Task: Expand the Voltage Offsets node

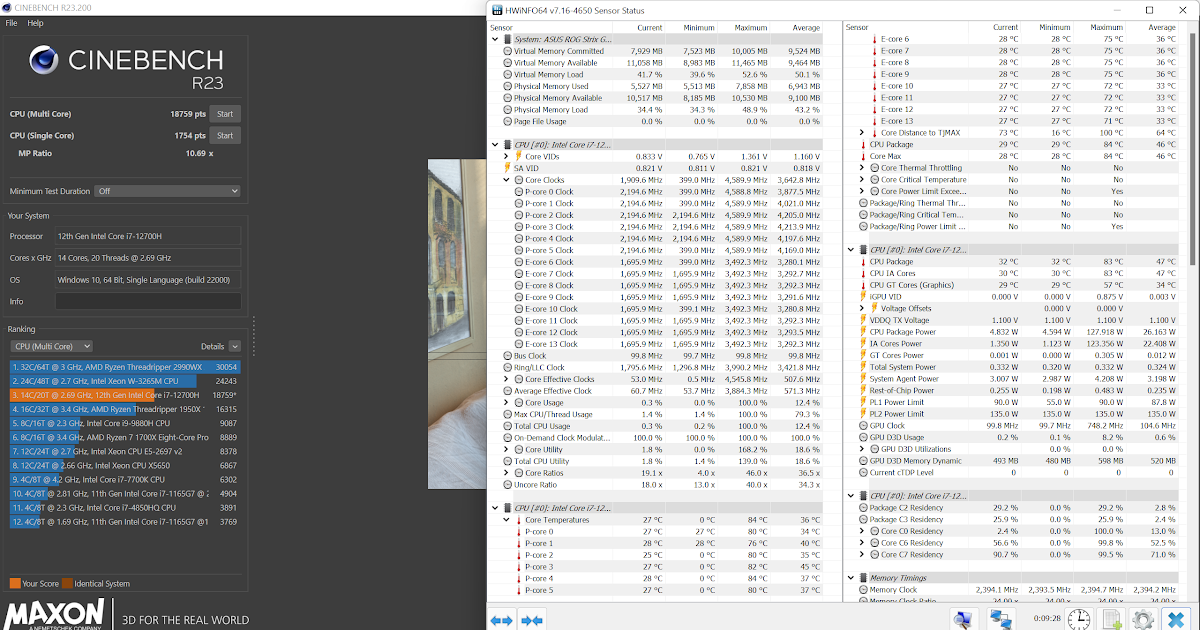Action: point(862,308)
